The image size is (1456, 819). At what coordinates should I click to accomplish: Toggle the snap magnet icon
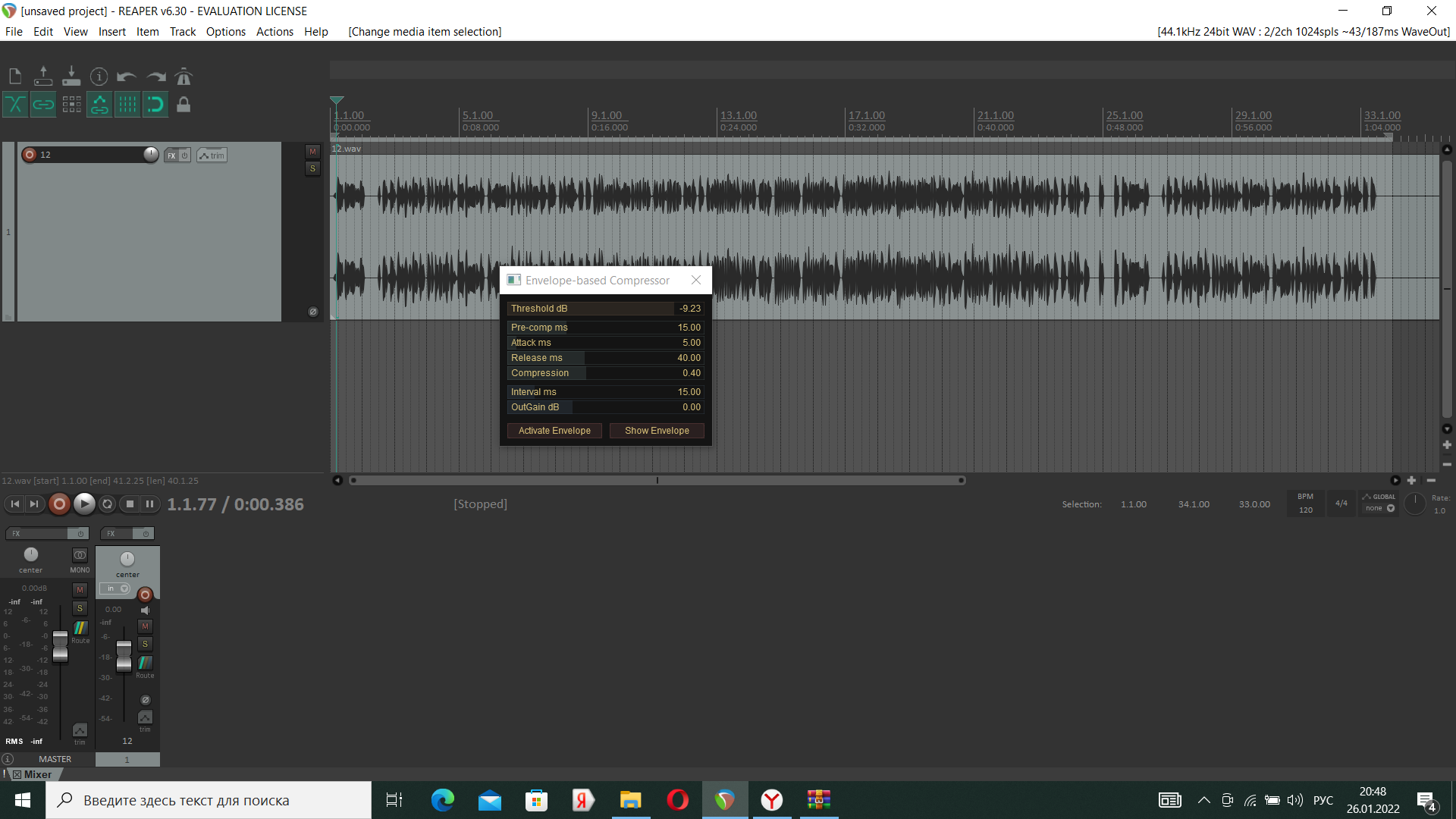pyautogui.click(x=155, y=105)
